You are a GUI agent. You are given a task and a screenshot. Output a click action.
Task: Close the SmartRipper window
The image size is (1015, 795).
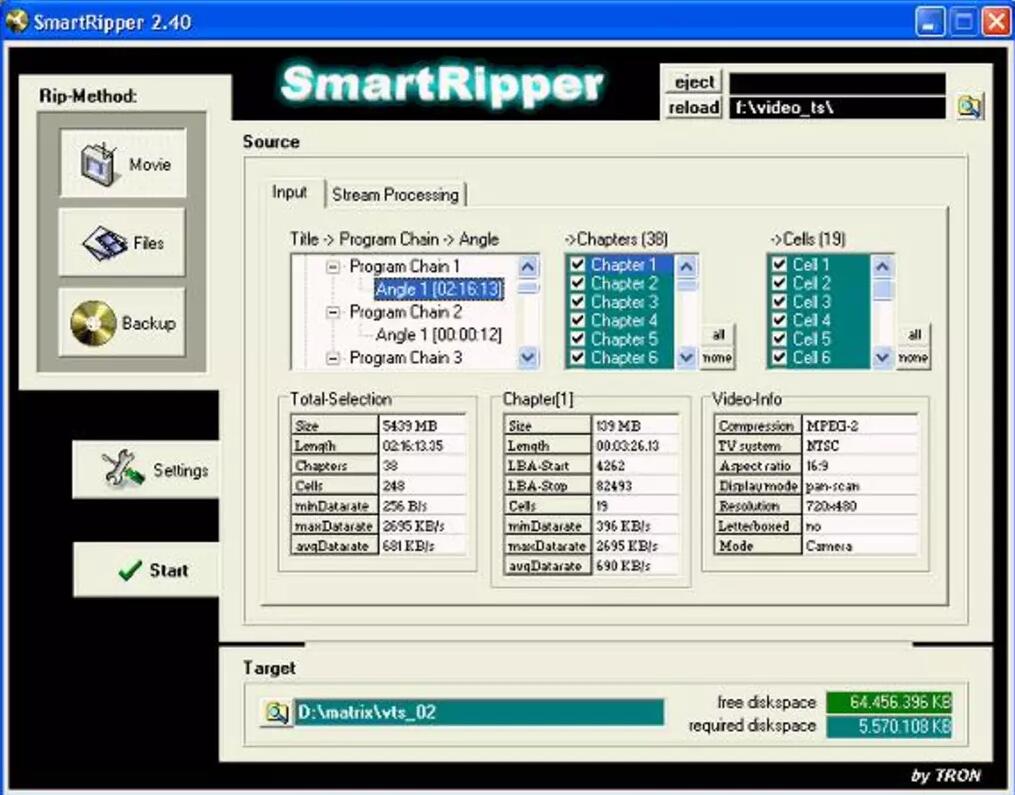pyautogui.click(x=996, y=22)
